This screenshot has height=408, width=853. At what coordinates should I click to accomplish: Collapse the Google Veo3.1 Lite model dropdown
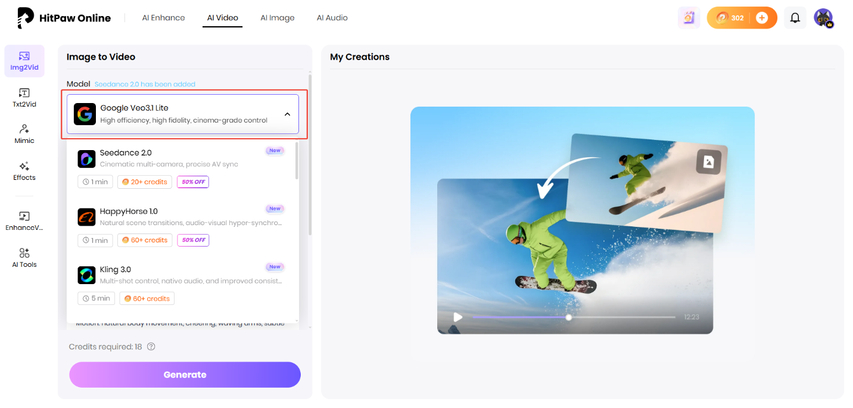click(x=183, y=114)
